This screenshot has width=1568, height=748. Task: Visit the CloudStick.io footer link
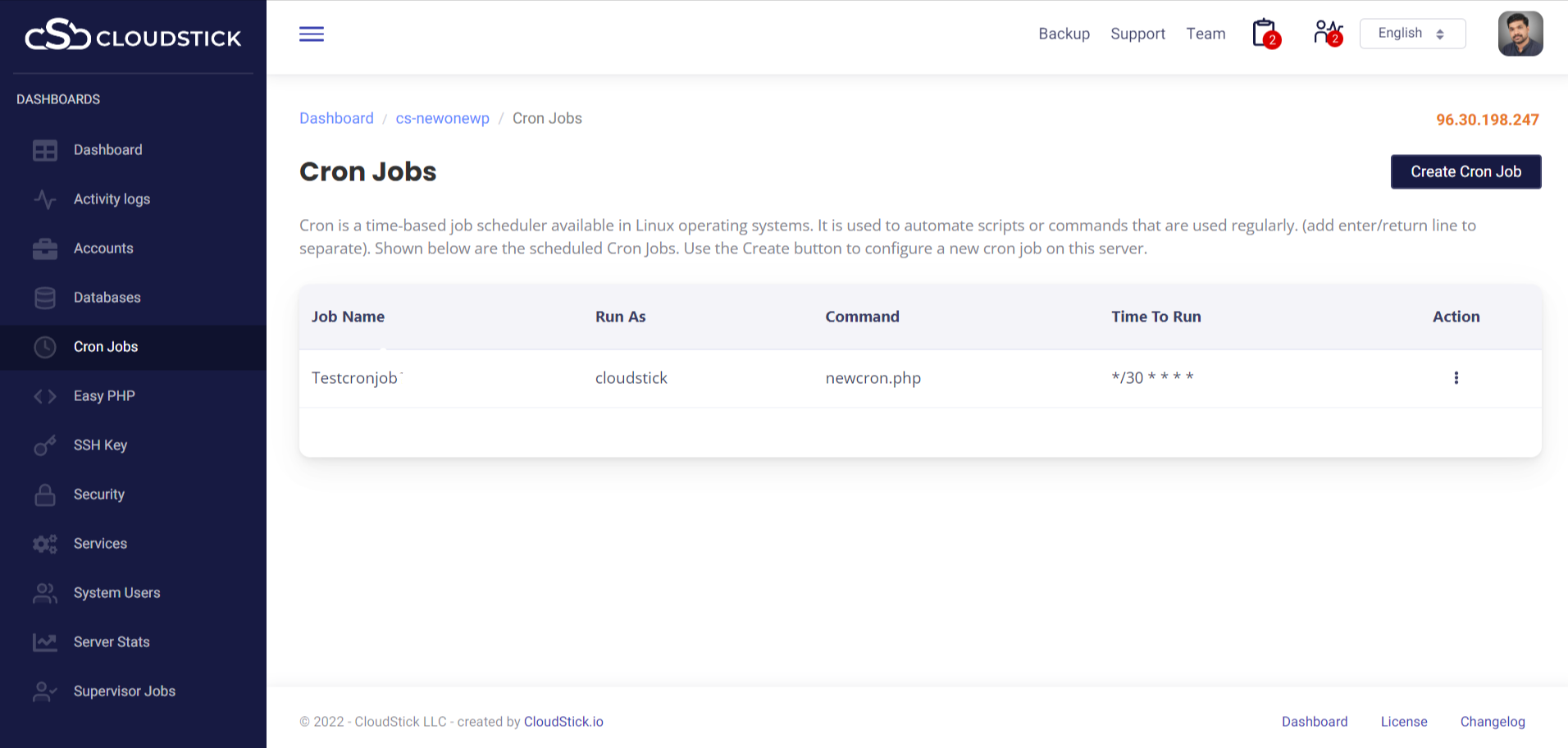coord(563,722)
